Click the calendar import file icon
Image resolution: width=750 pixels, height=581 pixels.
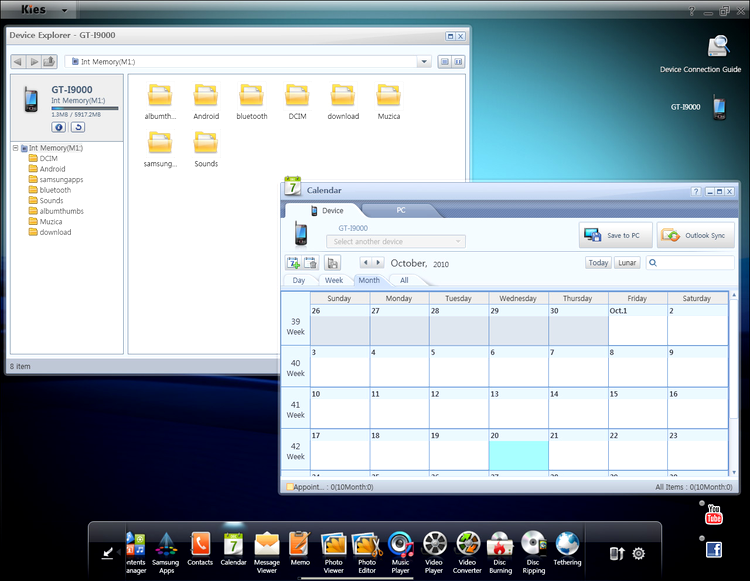[332, 263]
